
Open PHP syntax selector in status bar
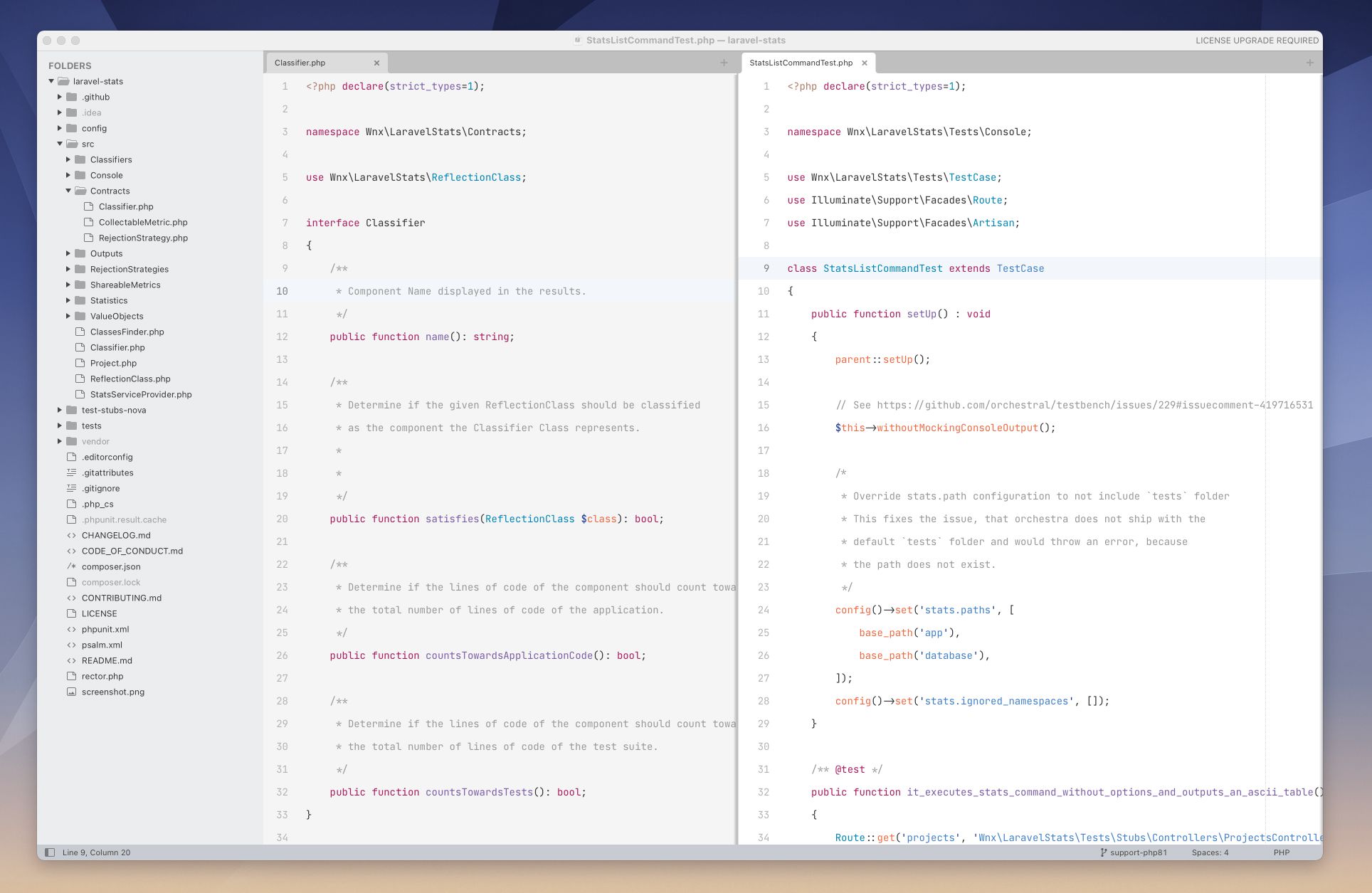point(1280,852)
